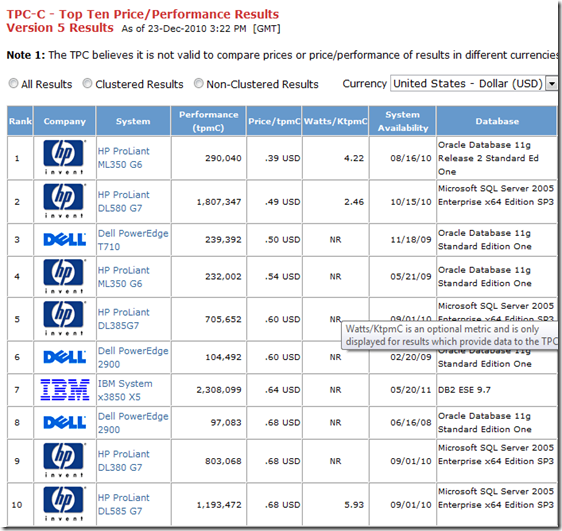The width and height of the screenshot is (562, 531).
Task: Click the TPC-C Top Ten Price/Performance Results heading
Action: click(x=143, y=14)
